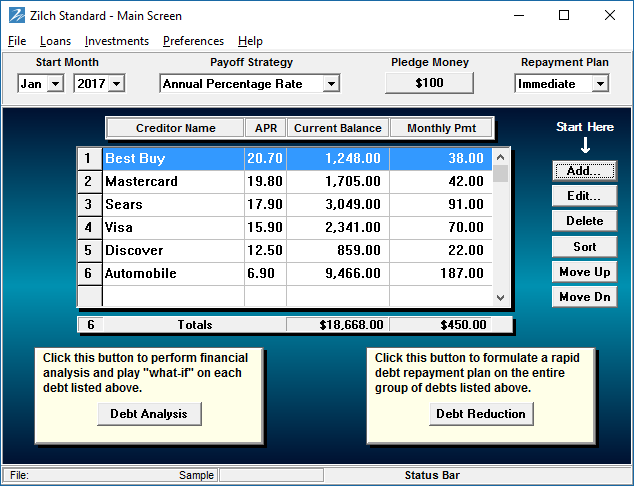Screen dimensions: 634x486
Task: Select the Discover creditor row
Action: (297, 250)
